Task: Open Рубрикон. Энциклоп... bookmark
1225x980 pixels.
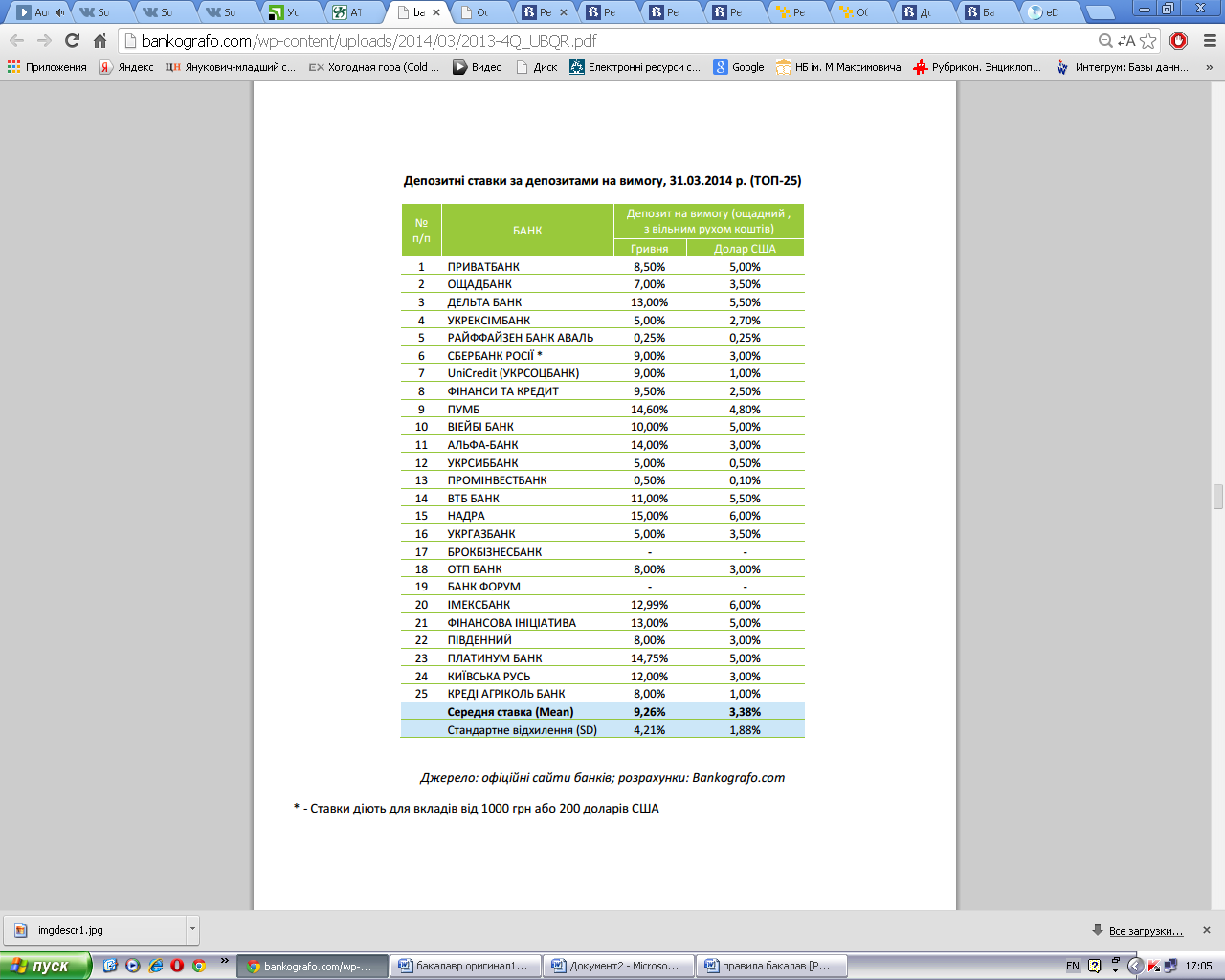Action: [977, 67]
